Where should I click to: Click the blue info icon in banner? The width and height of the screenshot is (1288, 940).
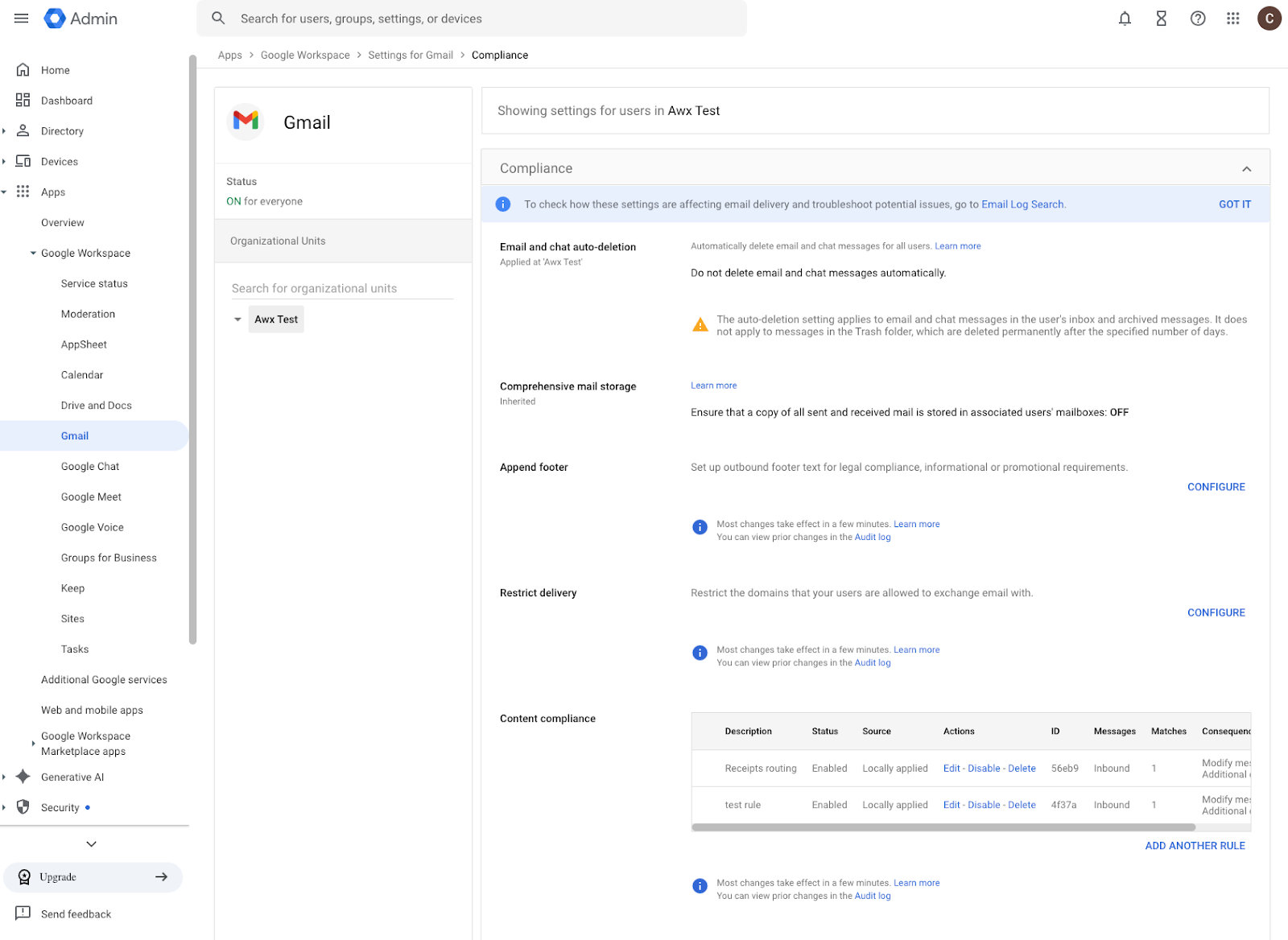(503, 204)
